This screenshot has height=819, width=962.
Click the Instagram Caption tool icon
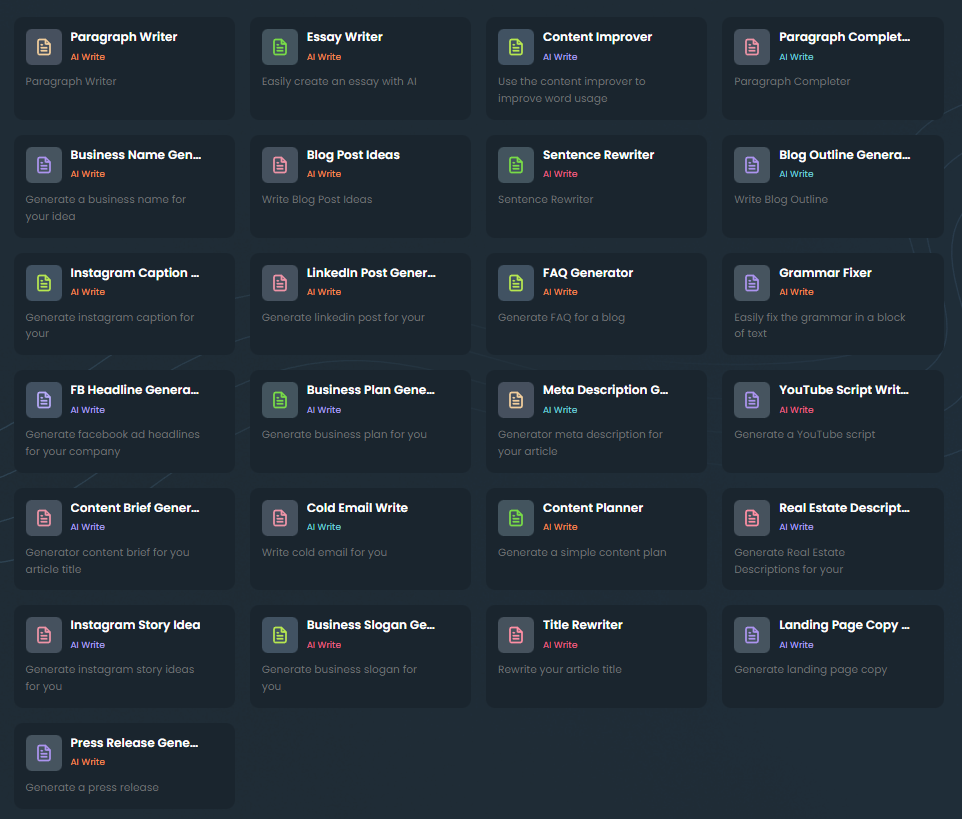[44, 283]
